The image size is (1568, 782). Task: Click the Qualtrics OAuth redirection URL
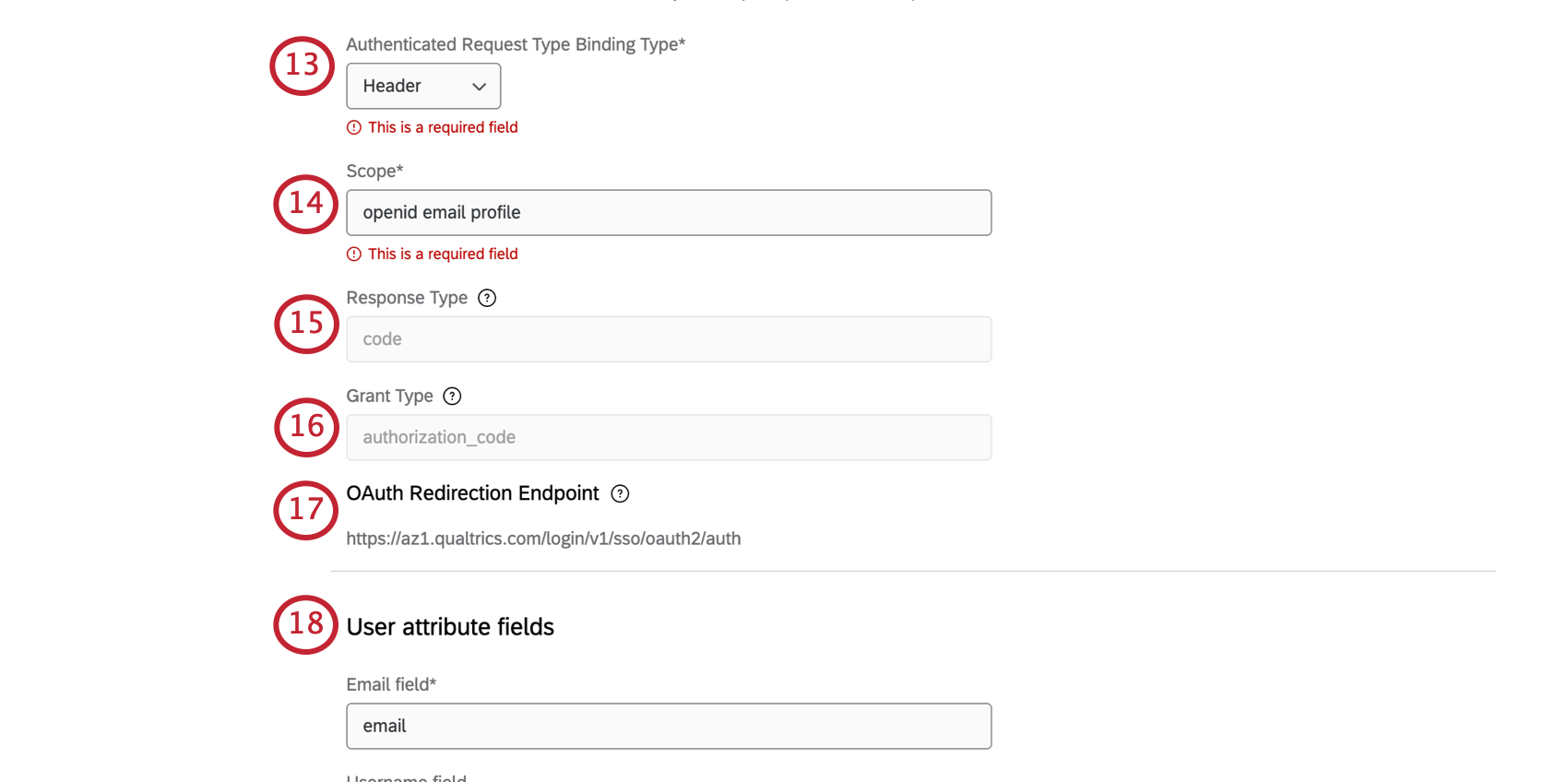tap(543, 539)
